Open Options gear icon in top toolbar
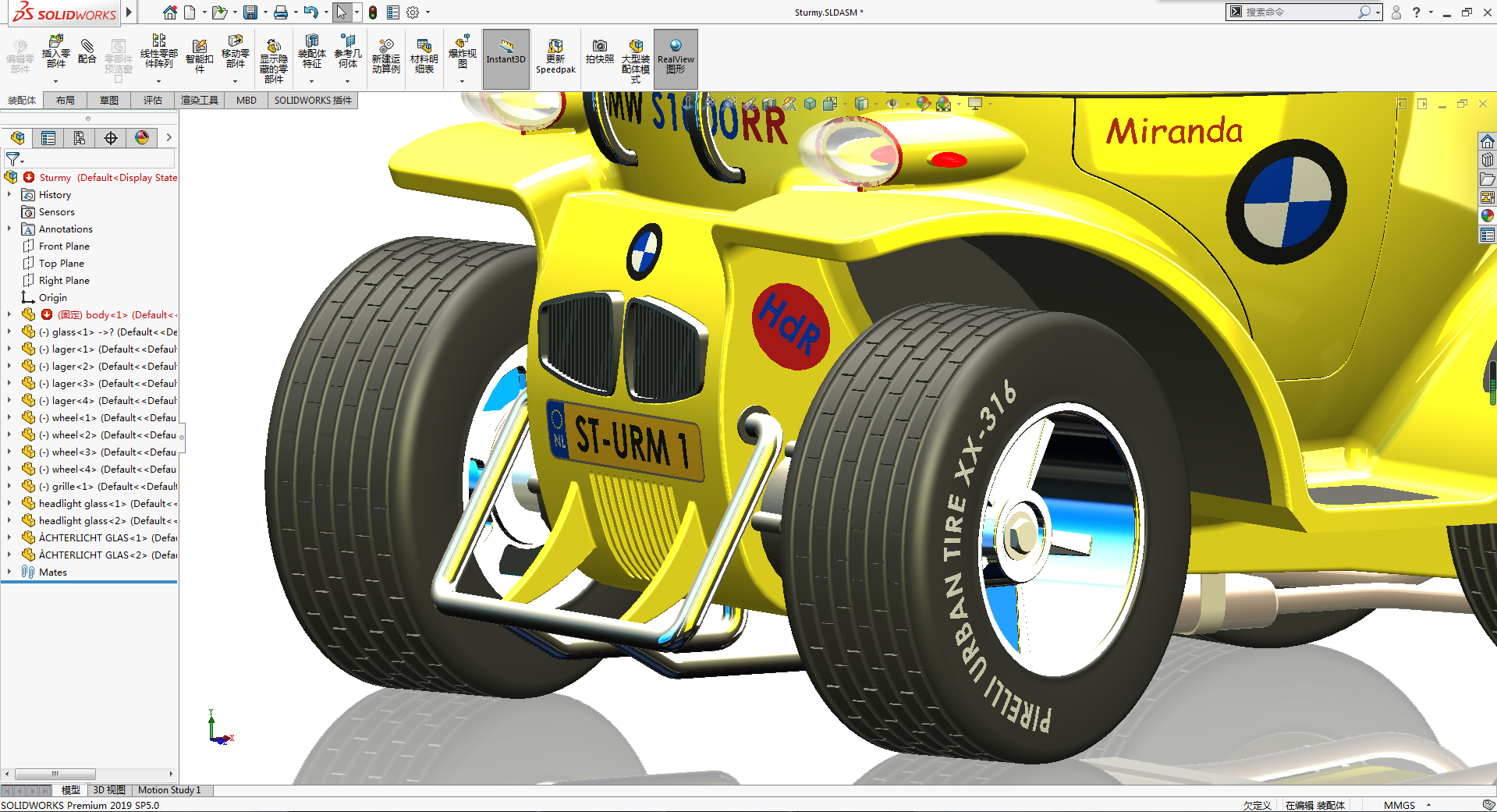This screenshot has width=1497, height=812. 413,12
